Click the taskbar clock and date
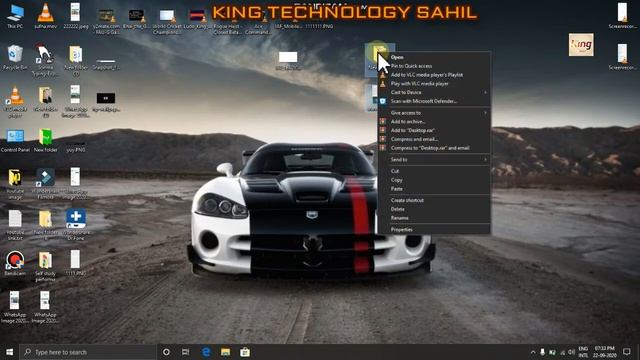Screen dimensions: 640x360 click(604, 352)
